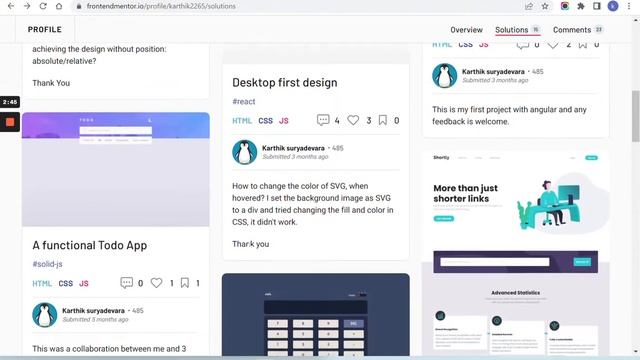640x360 pixels.
Task: Click CSS label on Todo App card
Action: point(65,283)
